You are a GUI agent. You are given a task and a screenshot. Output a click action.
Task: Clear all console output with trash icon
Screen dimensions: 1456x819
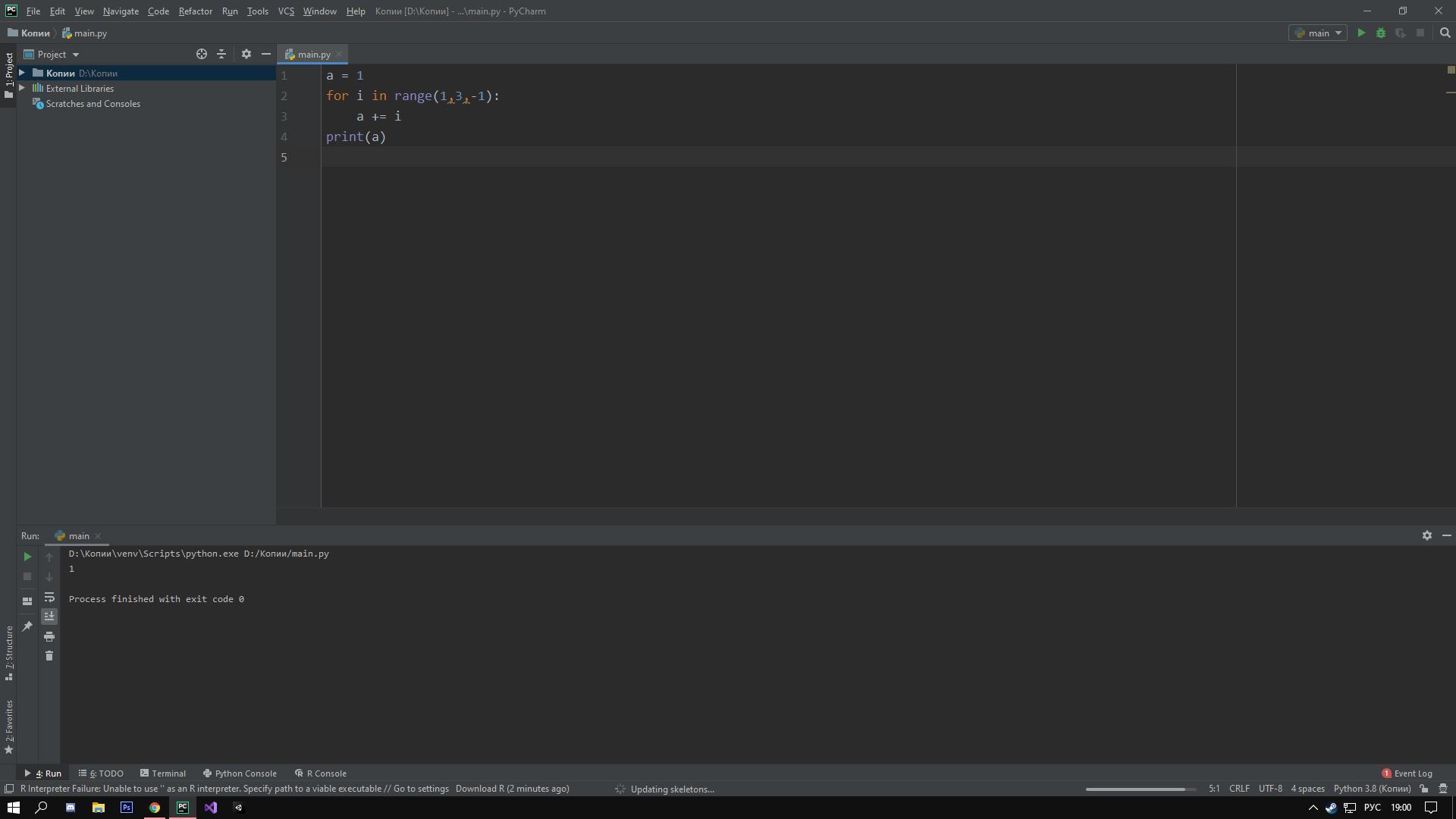(x=49, y=655)
